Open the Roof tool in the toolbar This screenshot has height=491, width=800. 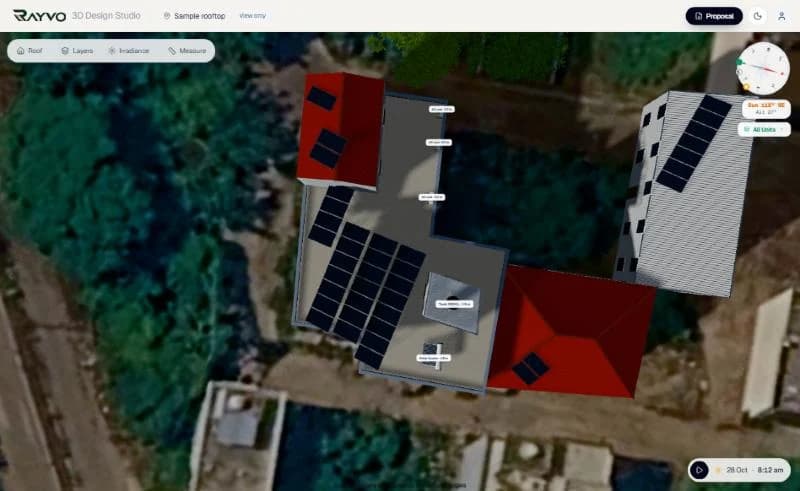point(30,51)
